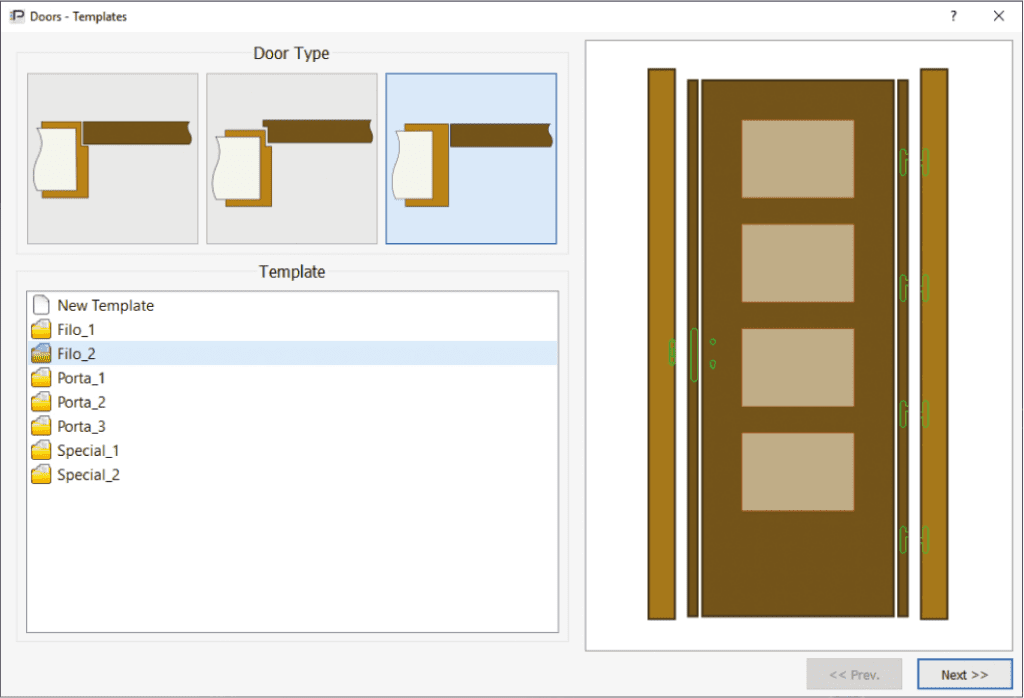Viewport: 1024px width, 698px height.
Task: Select the Porta_3 template name
Action: [82, 426]
